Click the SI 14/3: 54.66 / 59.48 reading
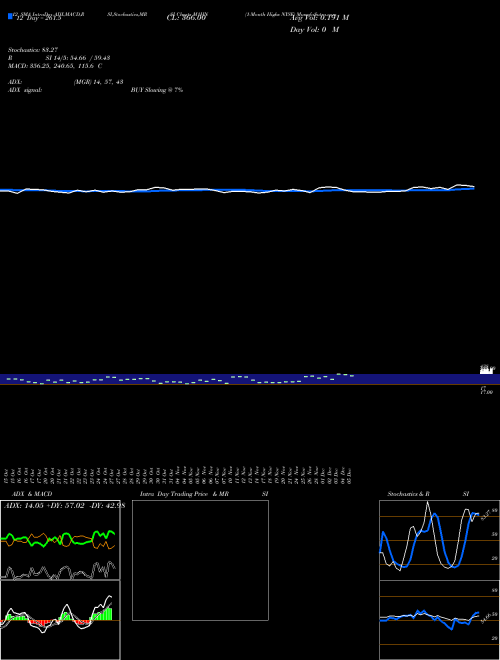 (78, 58)
